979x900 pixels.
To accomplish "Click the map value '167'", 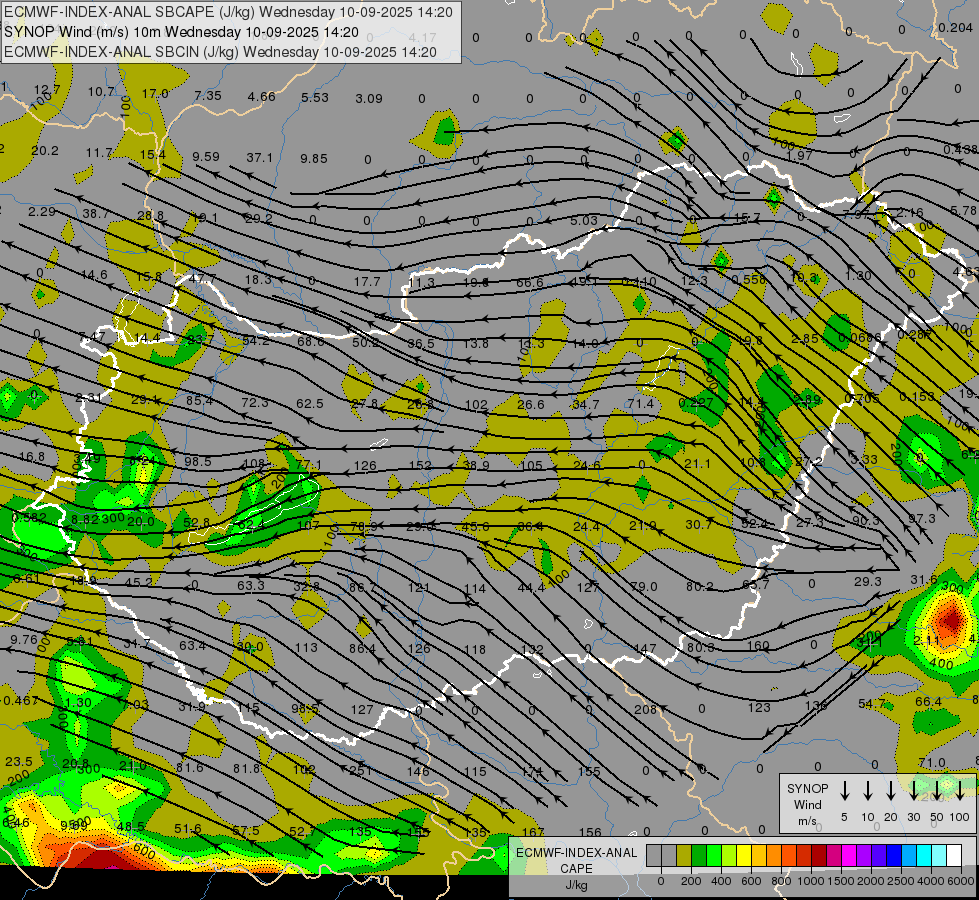I will pyautogui.click(x=533, y=833).
